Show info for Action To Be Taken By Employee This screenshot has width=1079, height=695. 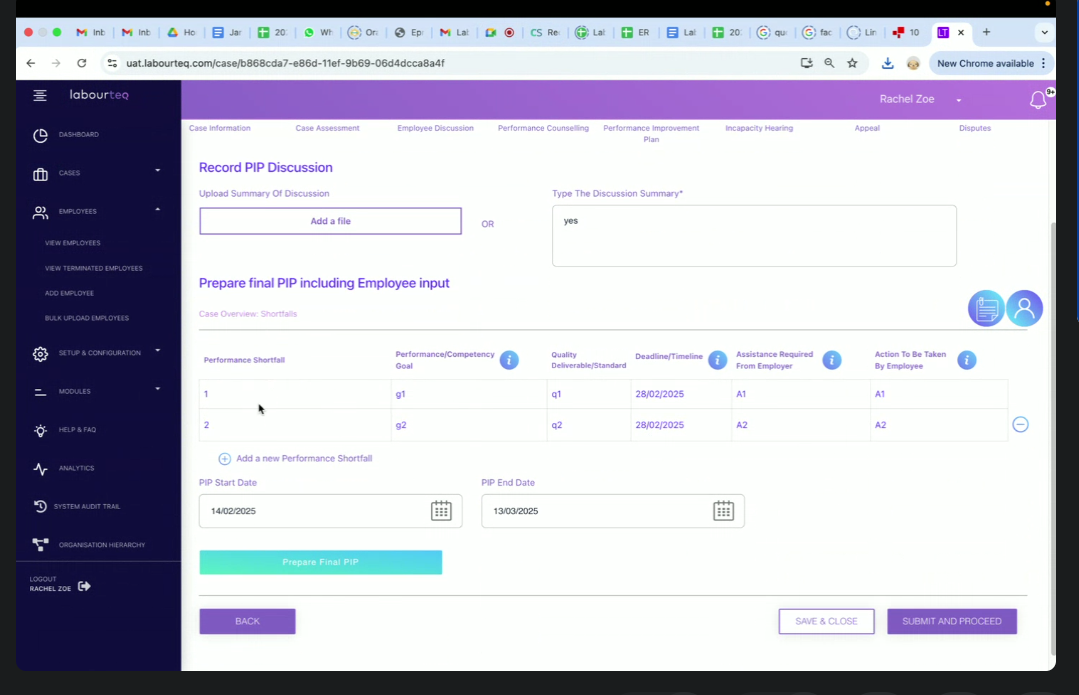click(x=966, y=360)
